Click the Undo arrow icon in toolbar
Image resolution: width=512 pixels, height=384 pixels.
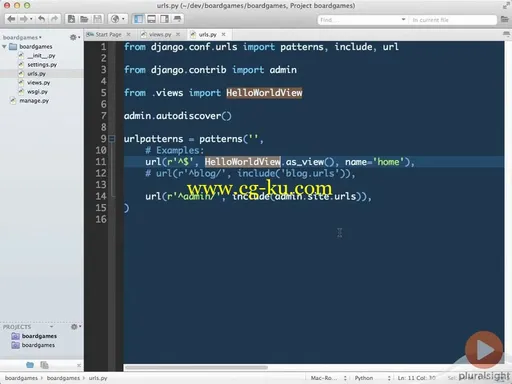tap(41, 19)
